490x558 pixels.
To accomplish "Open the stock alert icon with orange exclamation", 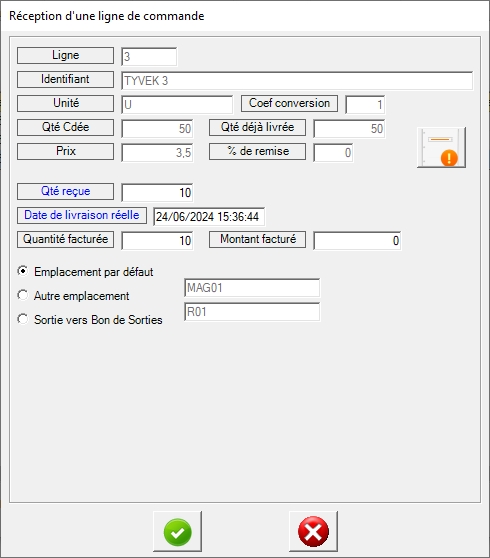I will click(x=441, y=147).
